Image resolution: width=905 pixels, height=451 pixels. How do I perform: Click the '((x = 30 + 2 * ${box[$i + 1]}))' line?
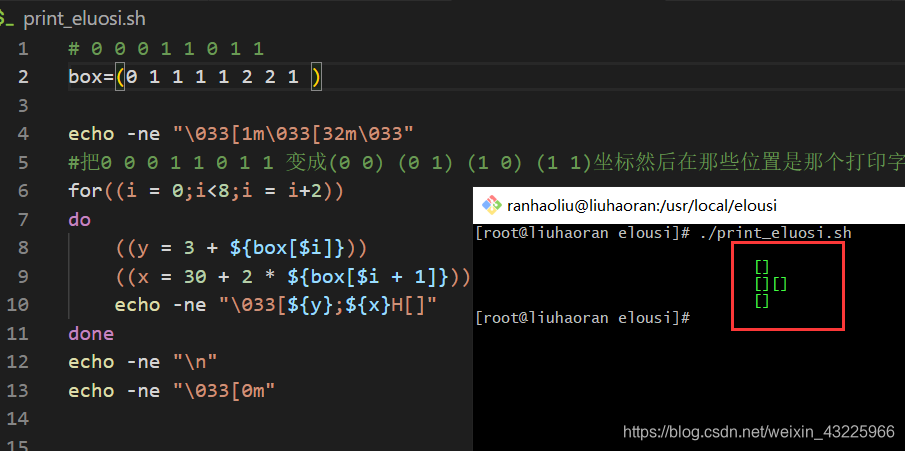click(293, 277)
